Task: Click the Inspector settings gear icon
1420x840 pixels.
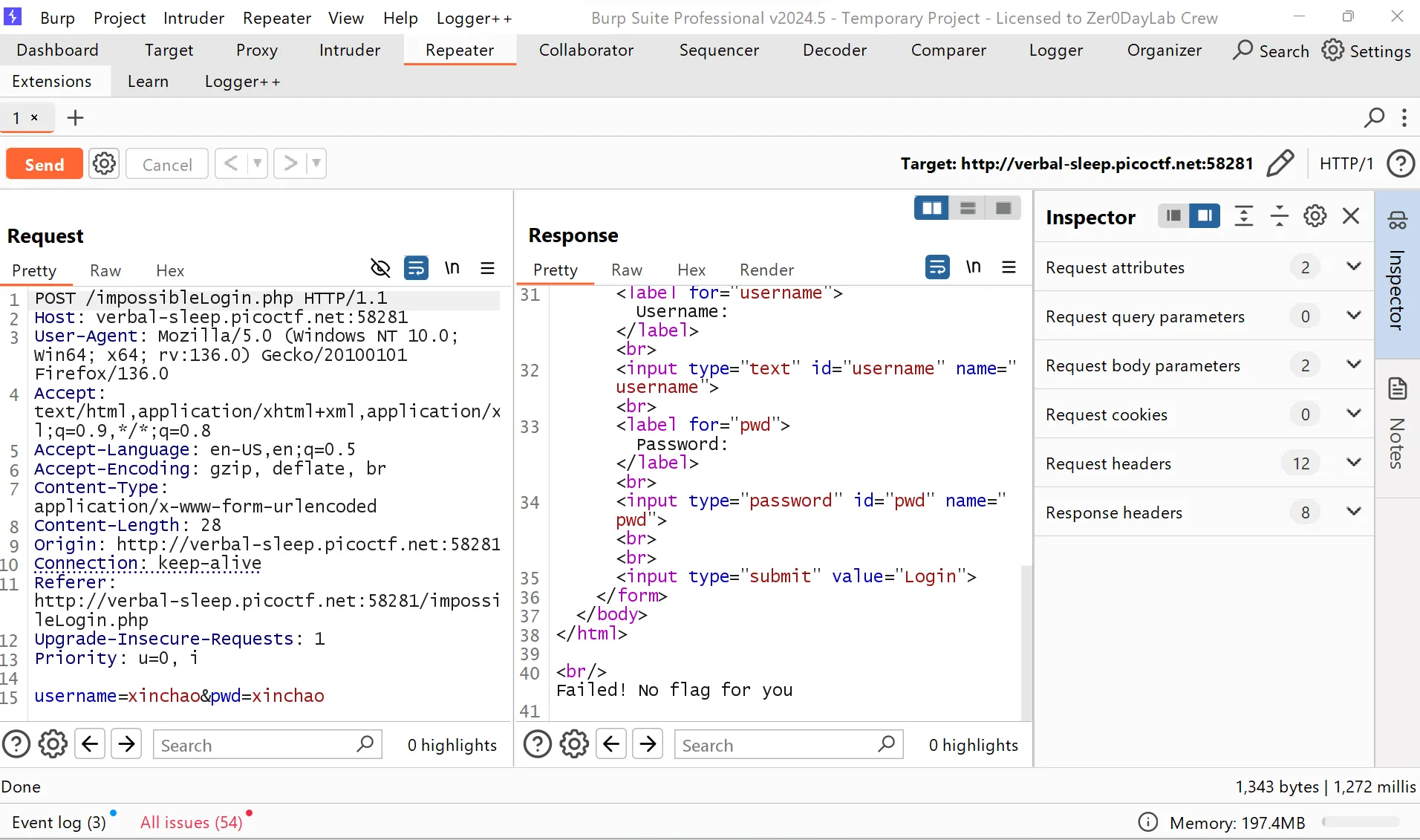Action: [1315, 216]
